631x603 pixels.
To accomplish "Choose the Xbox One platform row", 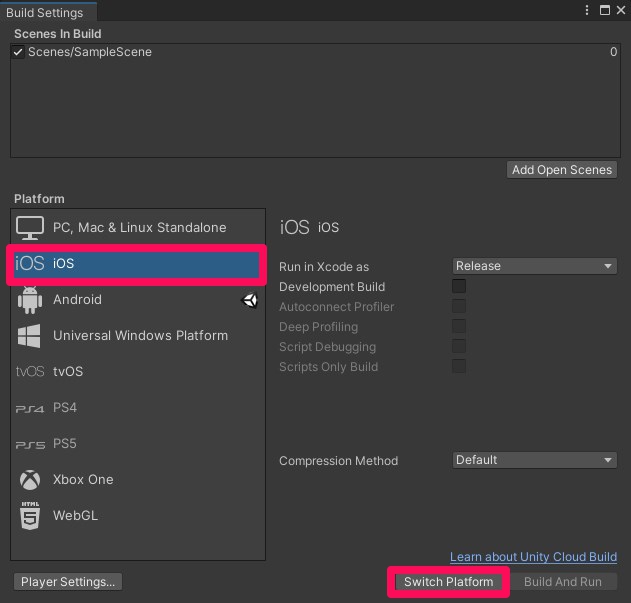I will 138,480.
